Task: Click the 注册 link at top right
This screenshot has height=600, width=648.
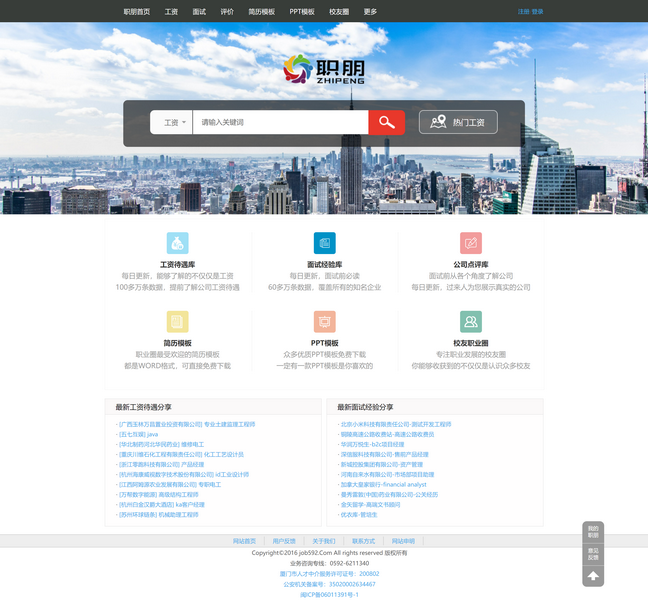Action: click(x=523, y=12)
